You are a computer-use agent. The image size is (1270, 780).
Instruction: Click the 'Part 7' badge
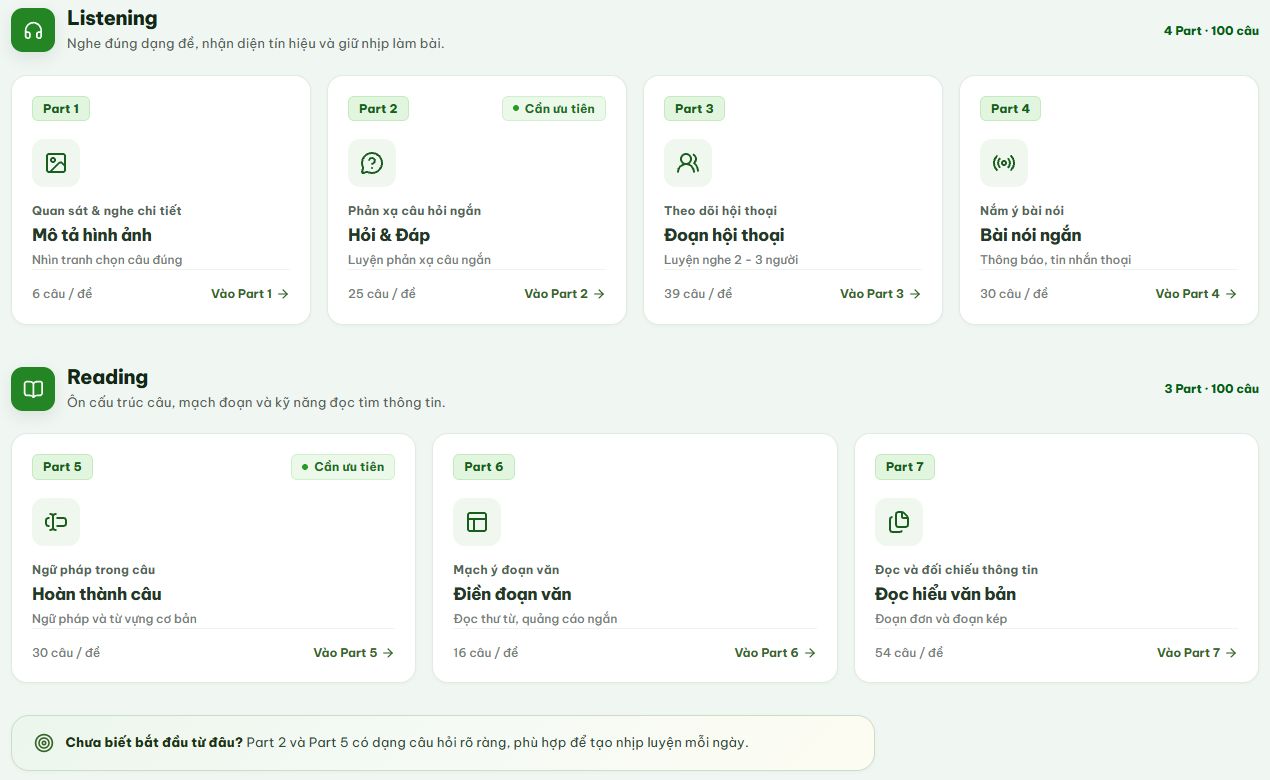click(x=905, y=467)
